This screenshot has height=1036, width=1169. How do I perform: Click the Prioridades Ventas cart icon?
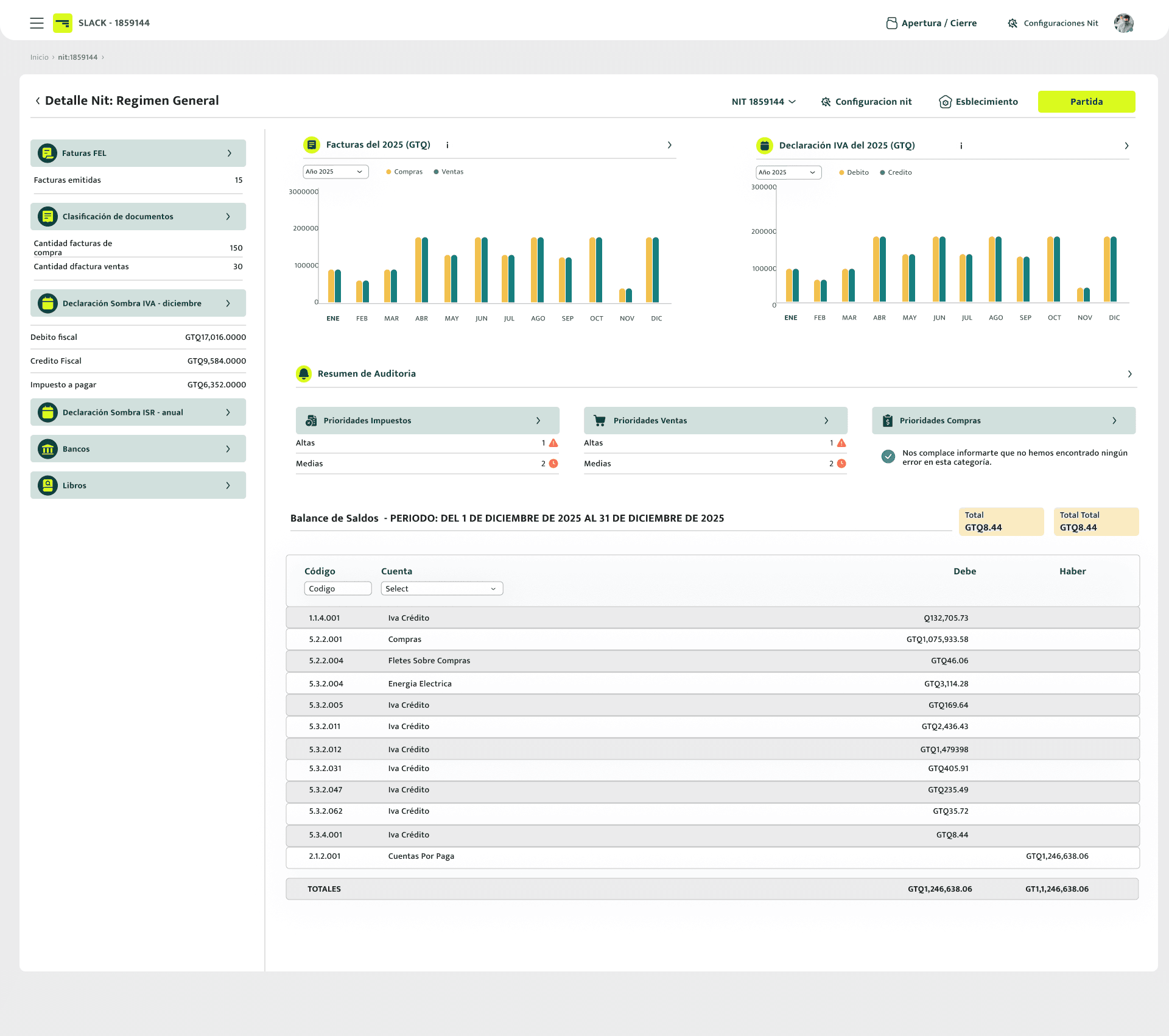tap(600, 420)
